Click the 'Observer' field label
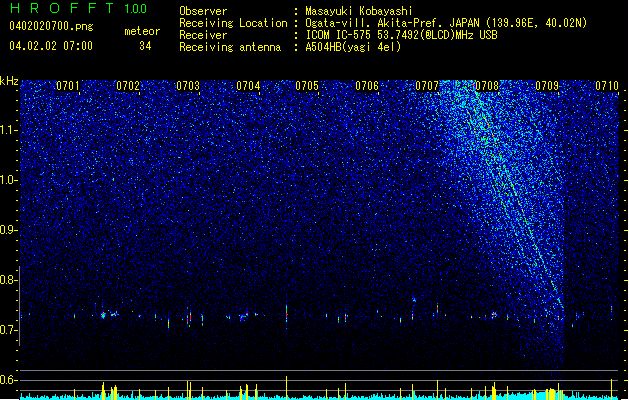629x400 pixels. click(203, 11)
